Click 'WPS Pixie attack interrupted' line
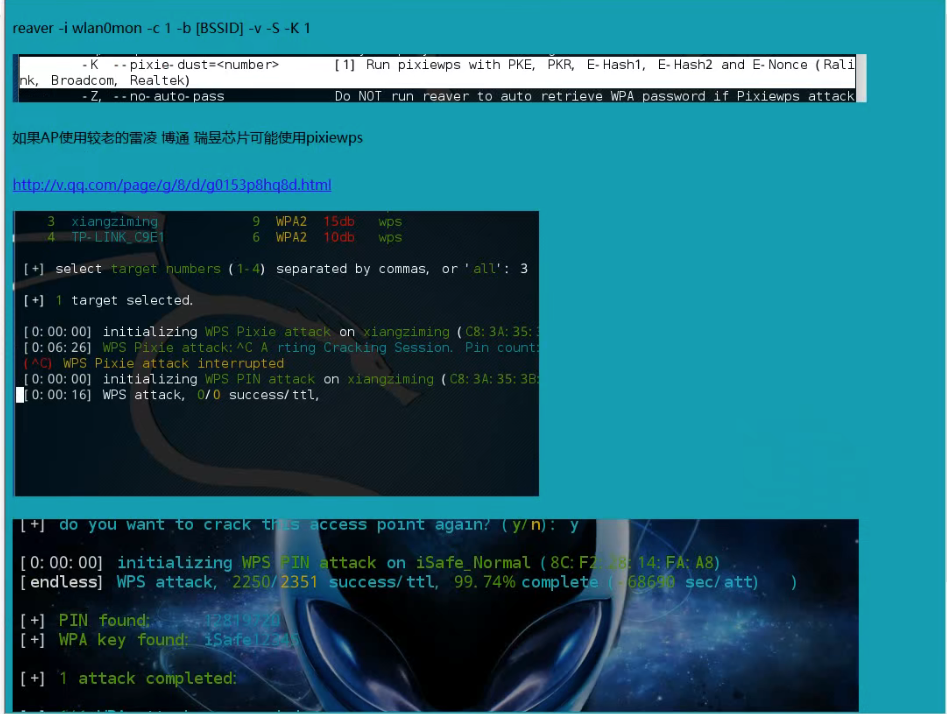Screen dimensions: 947x714 [x=153, y=363]
